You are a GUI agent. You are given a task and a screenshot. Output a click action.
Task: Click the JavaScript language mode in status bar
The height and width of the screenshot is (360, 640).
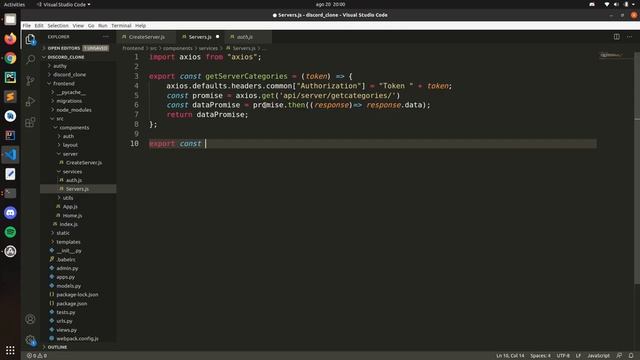click(x=598, y=356)
